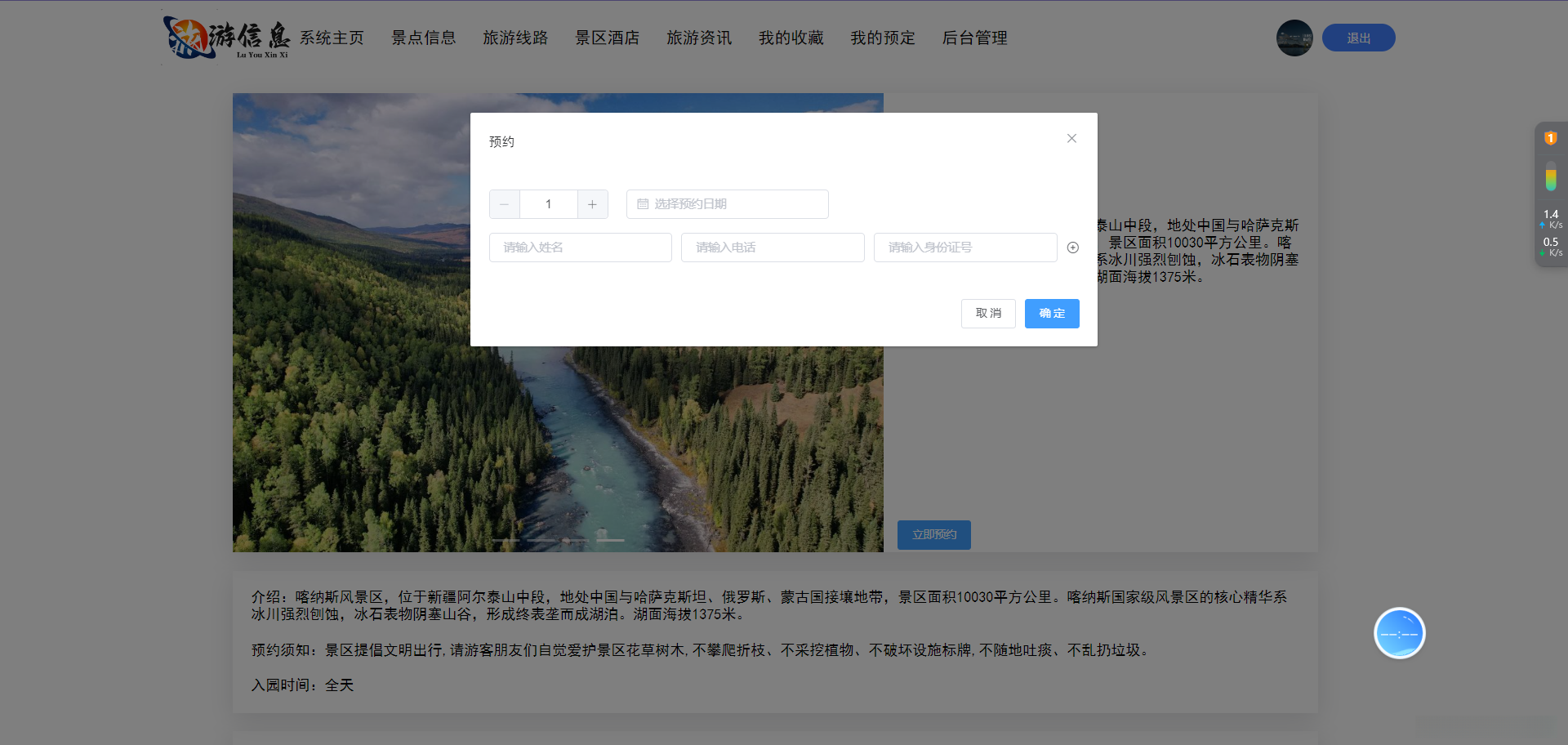
Task: Select 景区酒店 in the top menu
Action: point(608,38)
